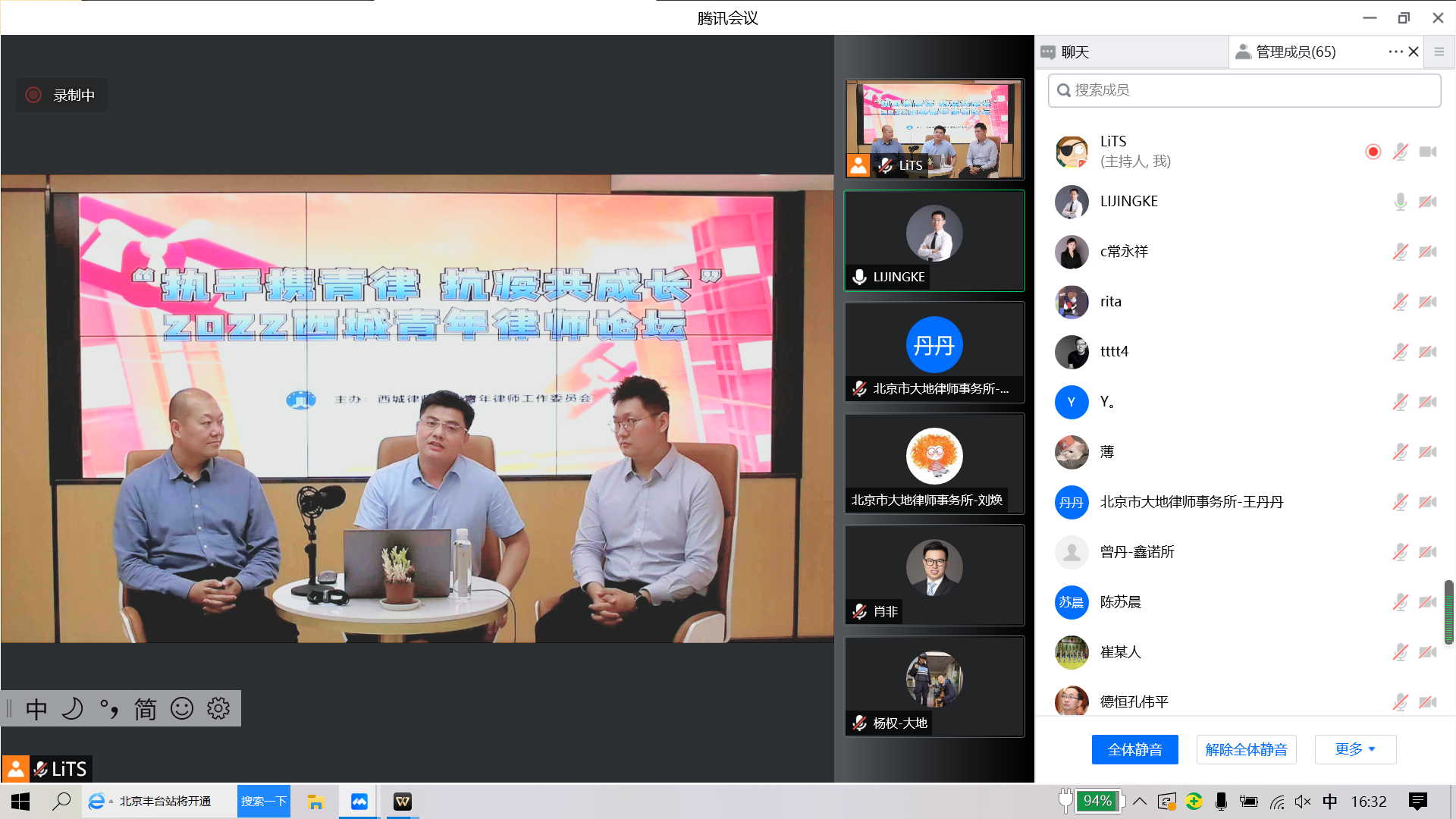Mute LIJINGKE's active microphone
The height and width of the screenshot is (819, 1456).
pyautogui.click(x=1400, y=202)
